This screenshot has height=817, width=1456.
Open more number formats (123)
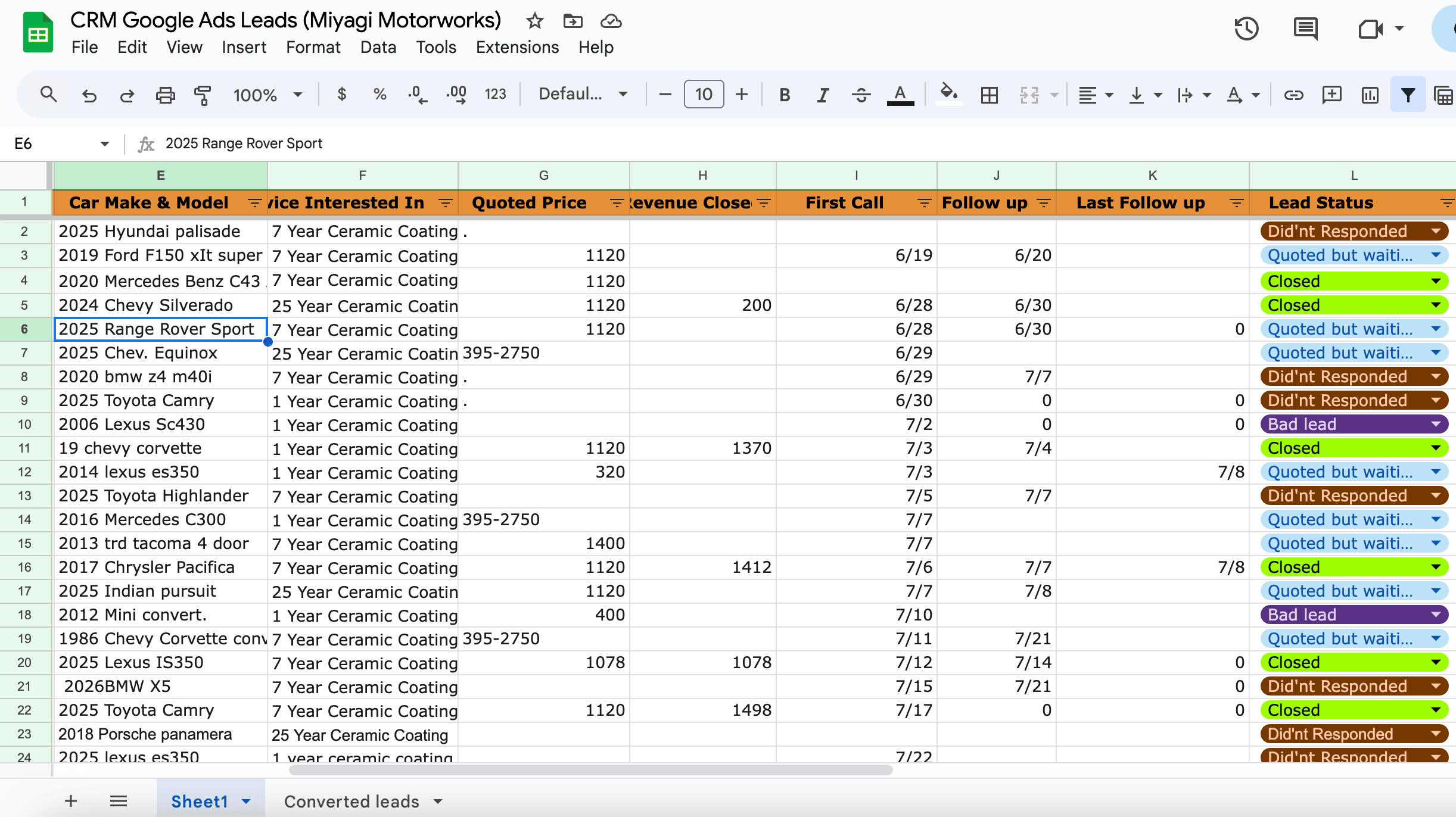[495, 94]
